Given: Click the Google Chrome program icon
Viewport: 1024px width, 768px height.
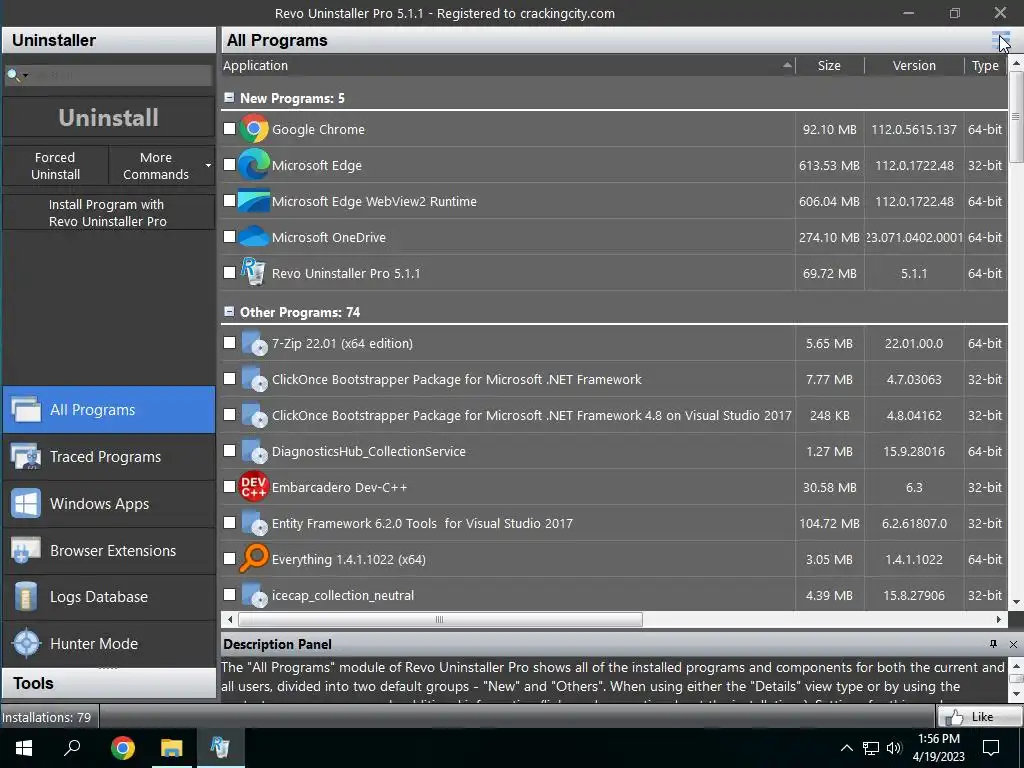Looking at the screenshot, I should [253, 129].
